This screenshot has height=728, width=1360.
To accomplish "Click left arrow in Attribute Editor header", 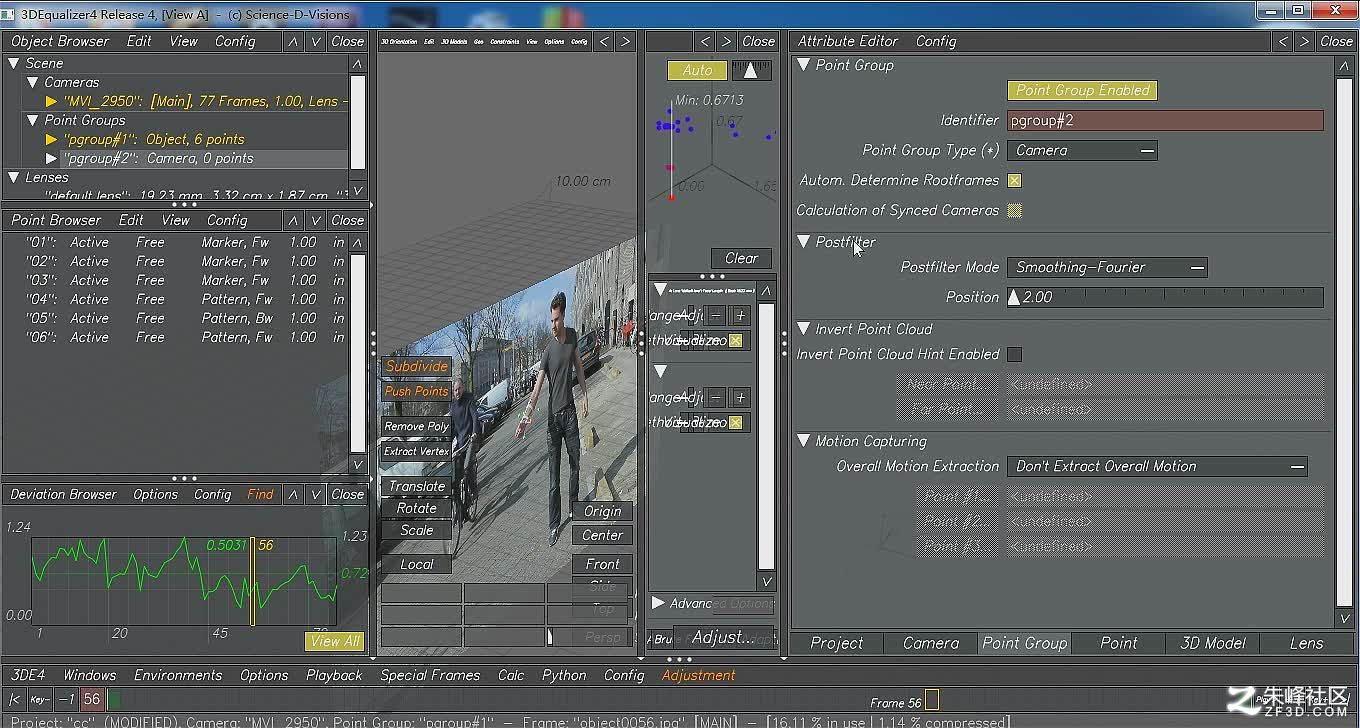I will [1283, 41].
